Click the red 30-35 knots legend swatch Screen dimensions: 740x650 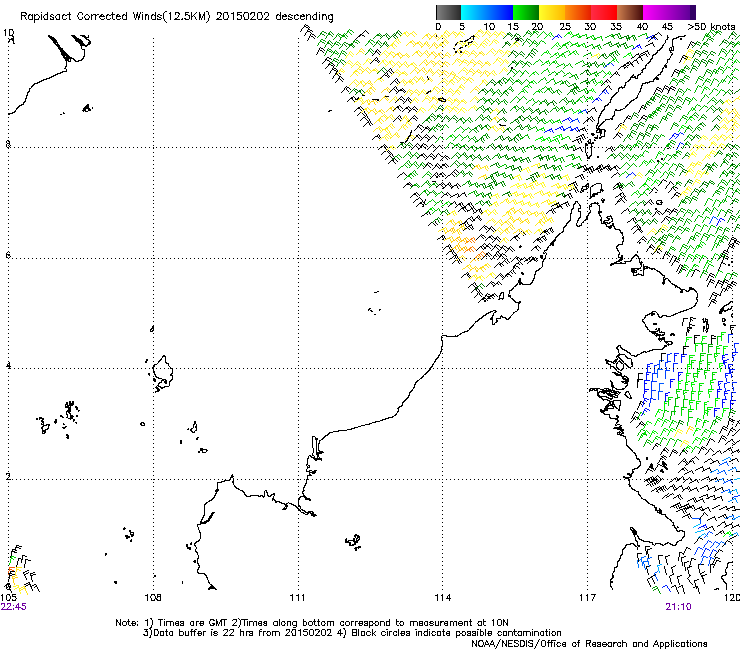[604, 12]
